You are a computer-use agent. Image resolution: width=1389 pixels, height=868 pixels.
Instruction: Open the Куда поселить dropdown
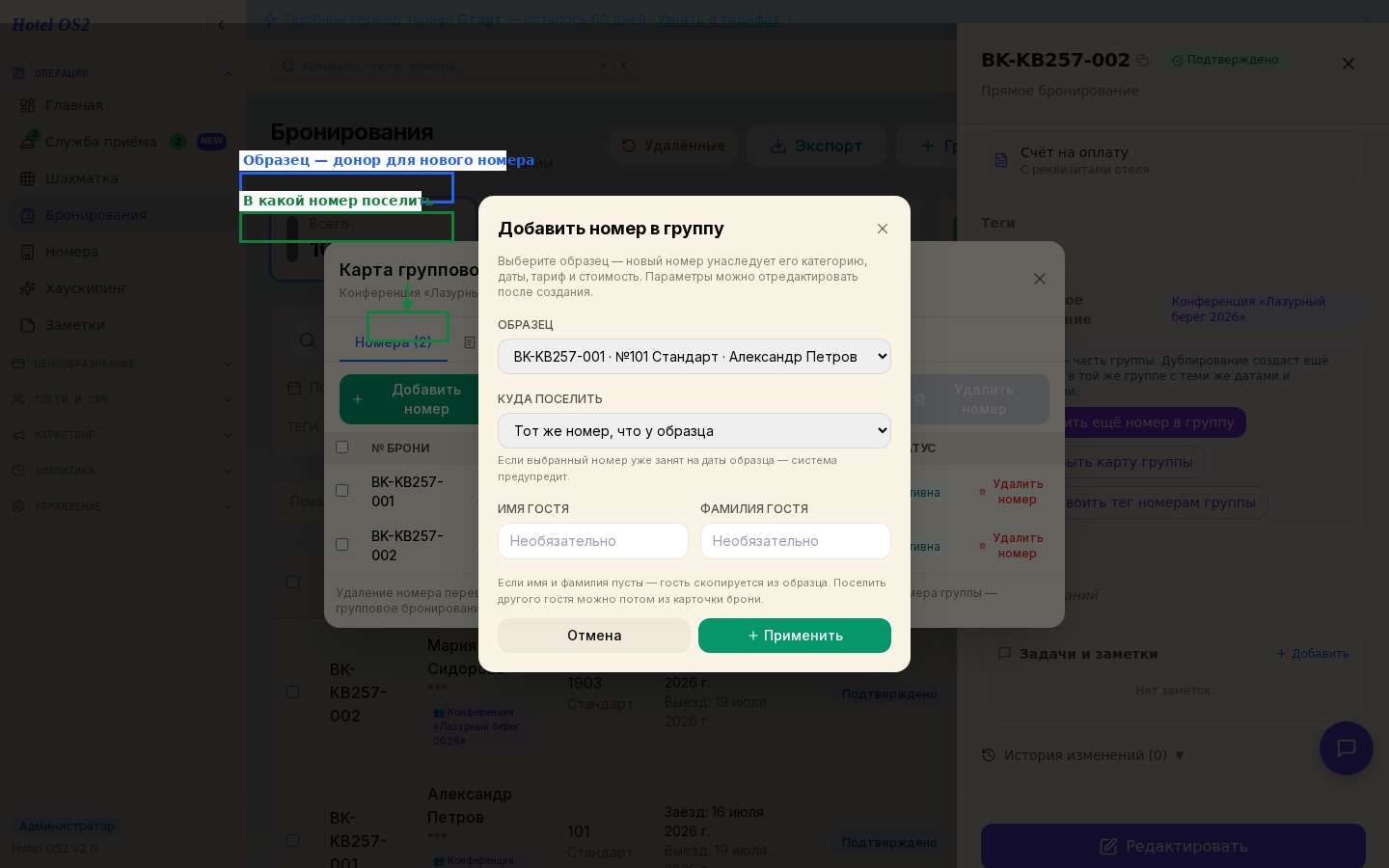pos(694,430)
